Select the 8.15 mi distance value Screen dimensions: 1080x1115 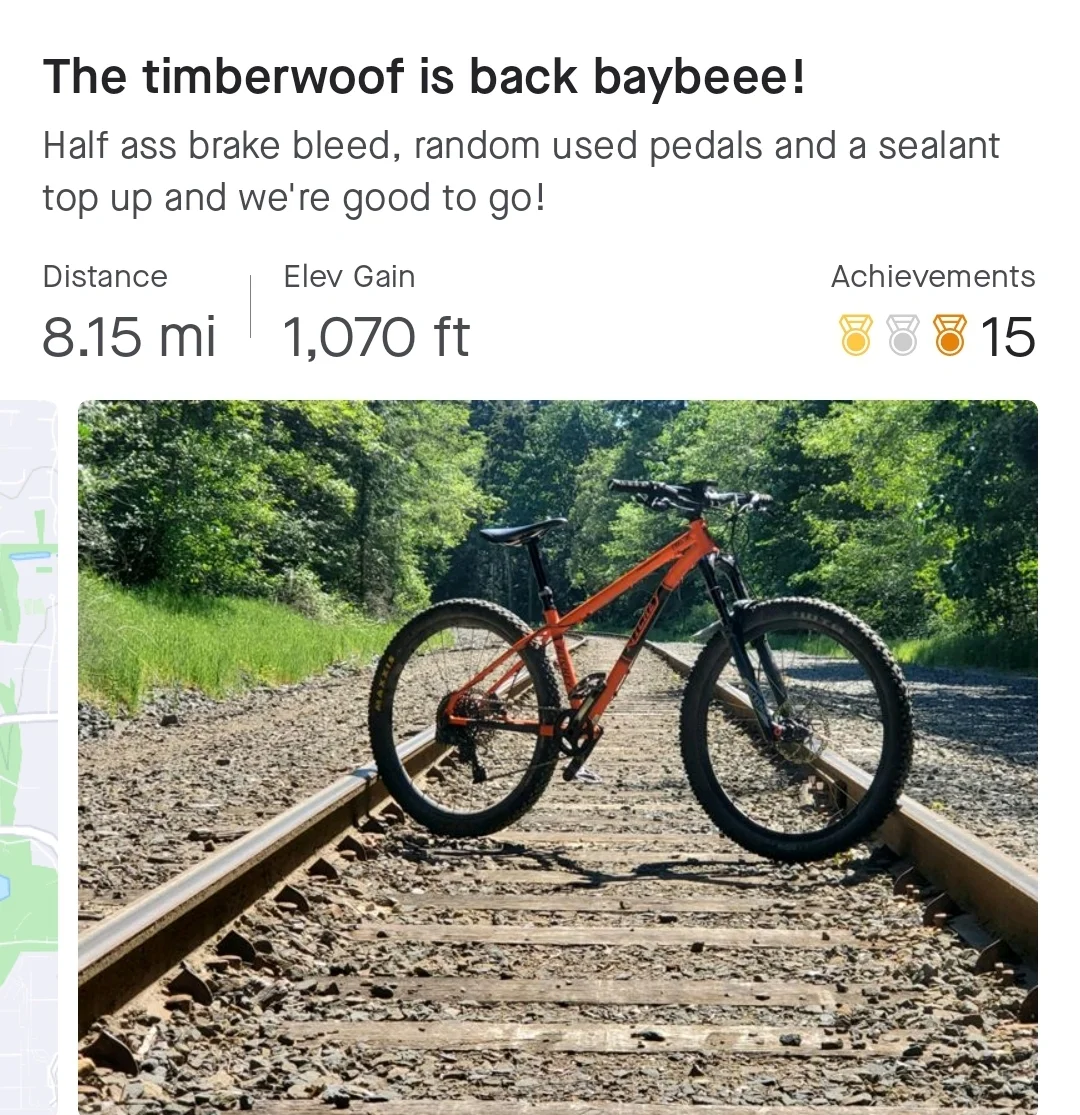point(129,336)
